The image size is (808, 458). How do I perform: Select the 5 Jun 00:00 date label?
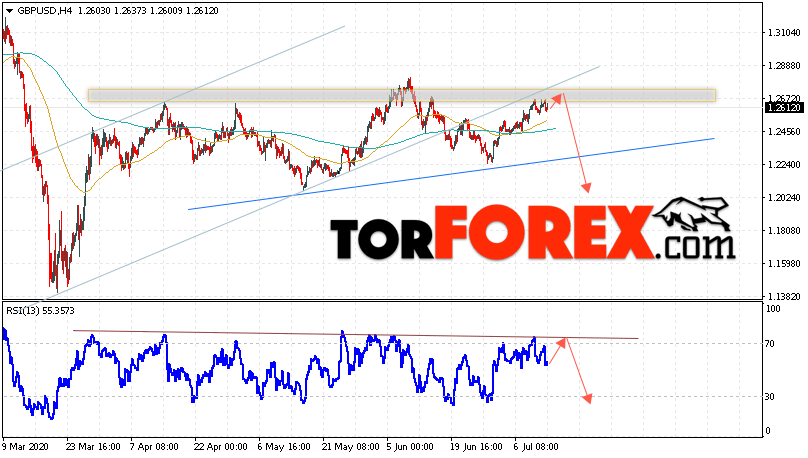point(411,447)
